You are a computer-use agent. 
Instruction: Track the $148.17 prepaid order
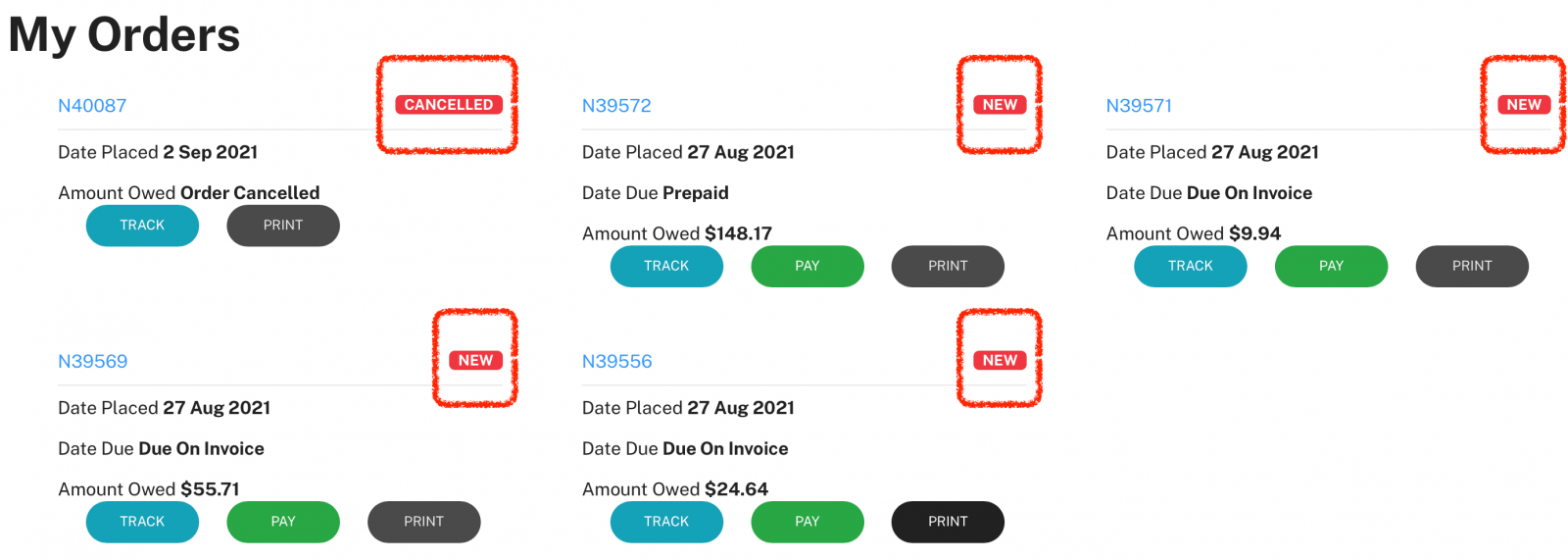pos(666,267)
